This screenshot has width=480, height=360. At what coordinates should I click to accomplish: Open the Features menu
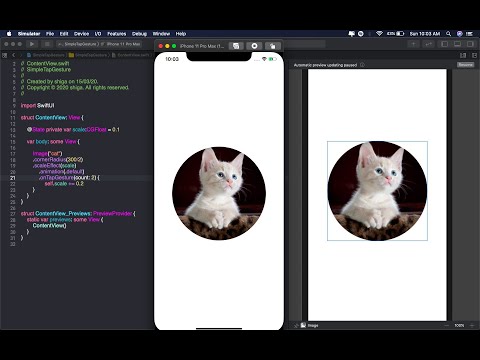click(117, 34)
